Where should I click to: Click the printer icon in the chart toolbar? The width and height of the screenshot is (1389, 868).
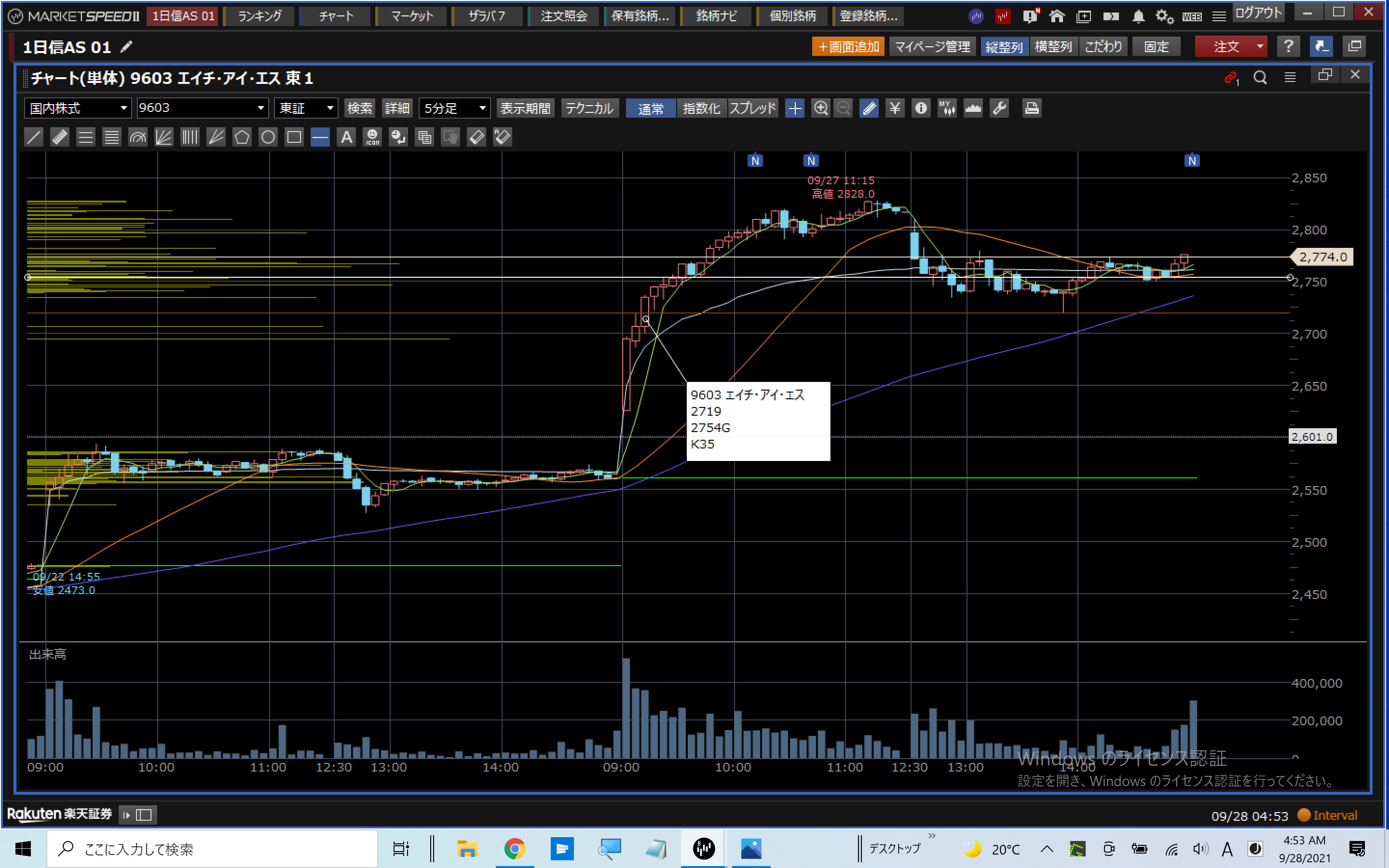[1032, 108]
